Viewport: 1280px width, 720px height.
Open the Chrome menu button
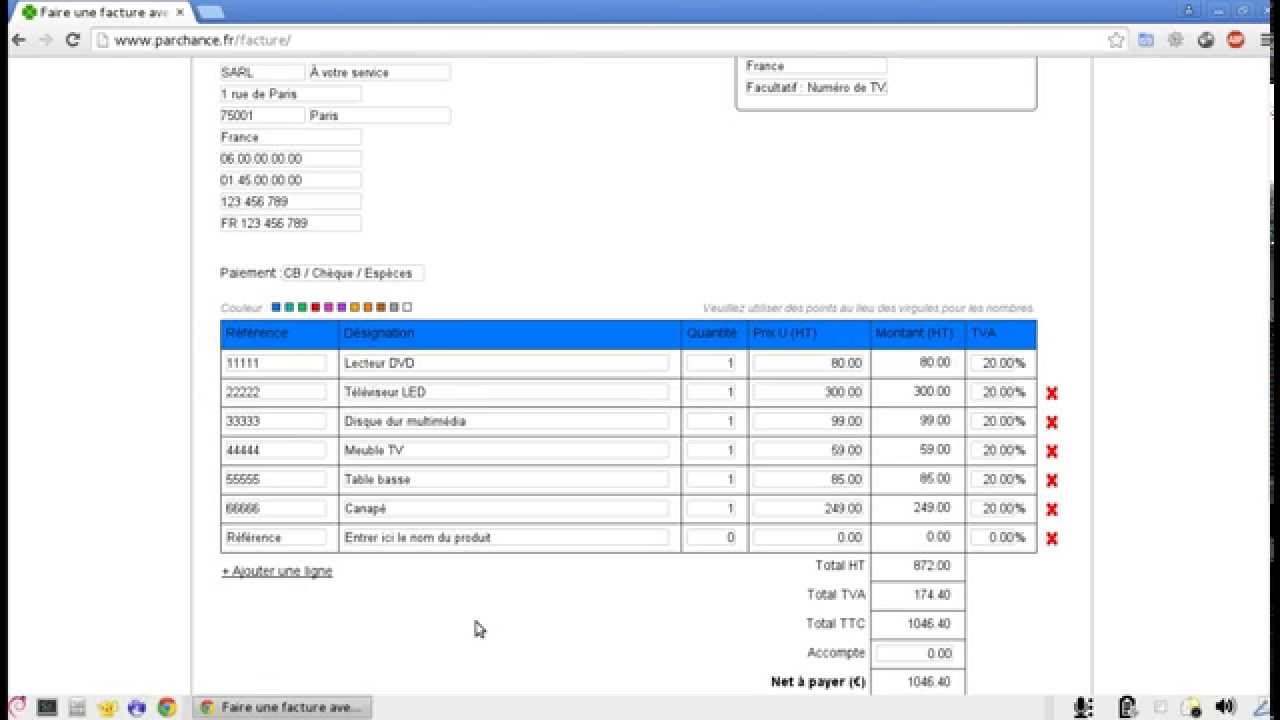(1265, 40)
